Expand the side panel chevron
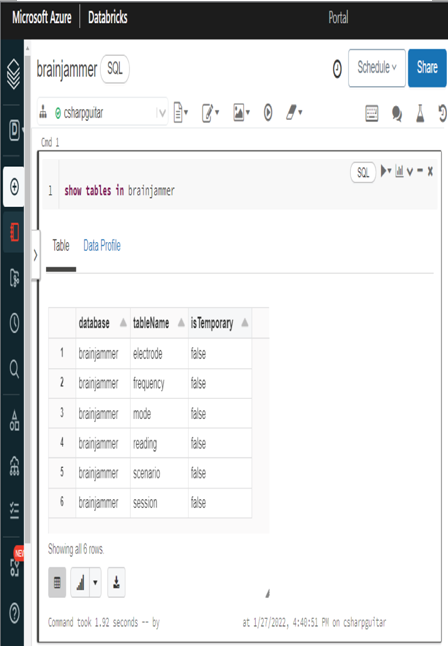This screenshot has width=448, height=646. [x=36, y=255]
